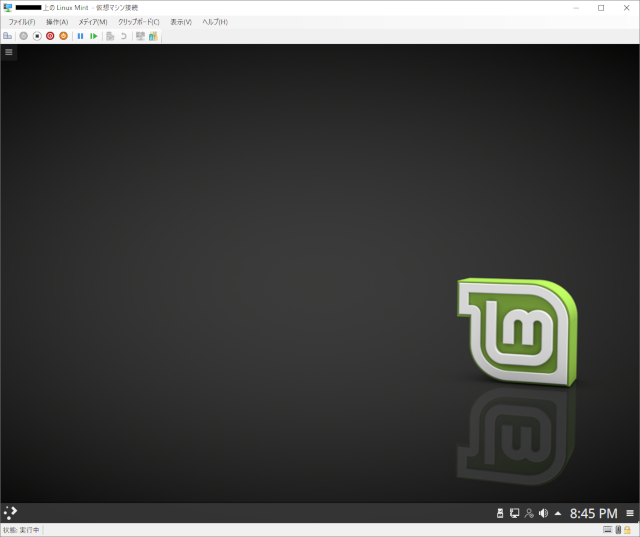This screenshot has width=640, height=537.
Task: Expand hidden system tray icons
Action: point(558,513)
